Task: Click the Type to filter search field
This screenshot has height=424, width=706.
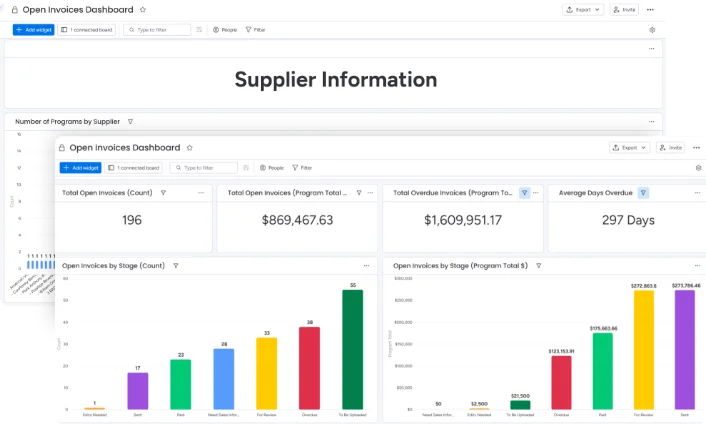Action: click(208, 168)
